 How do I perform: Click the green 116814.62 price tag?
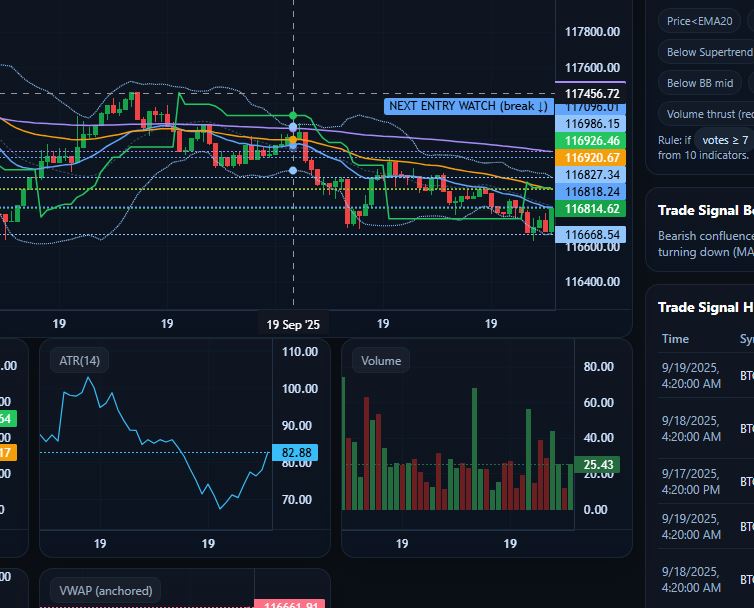pos(593,209)
